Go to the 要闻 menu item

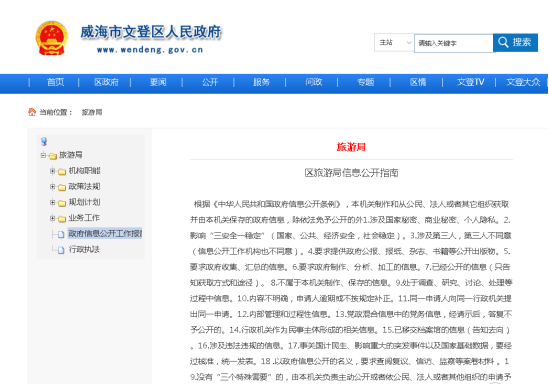[158, 83]
